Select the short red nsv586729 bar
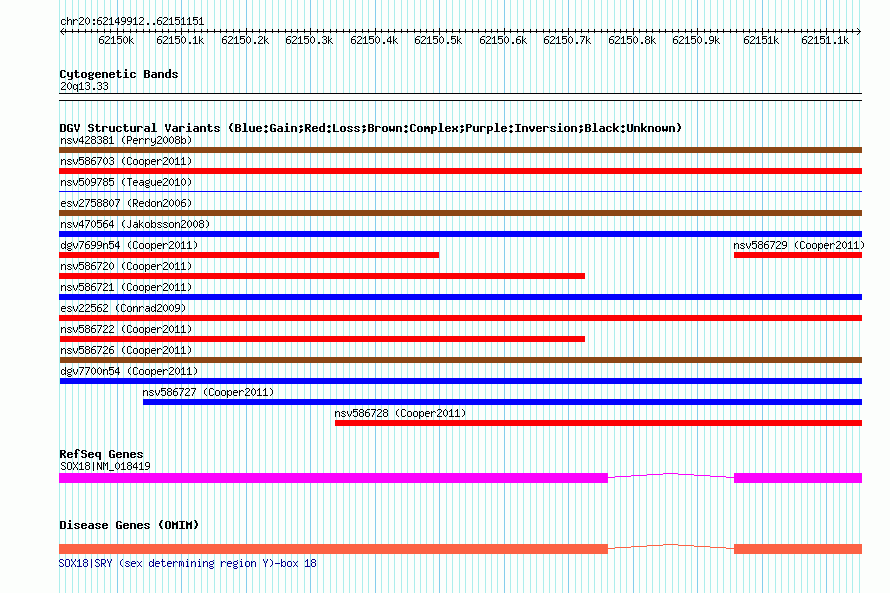 798,255
